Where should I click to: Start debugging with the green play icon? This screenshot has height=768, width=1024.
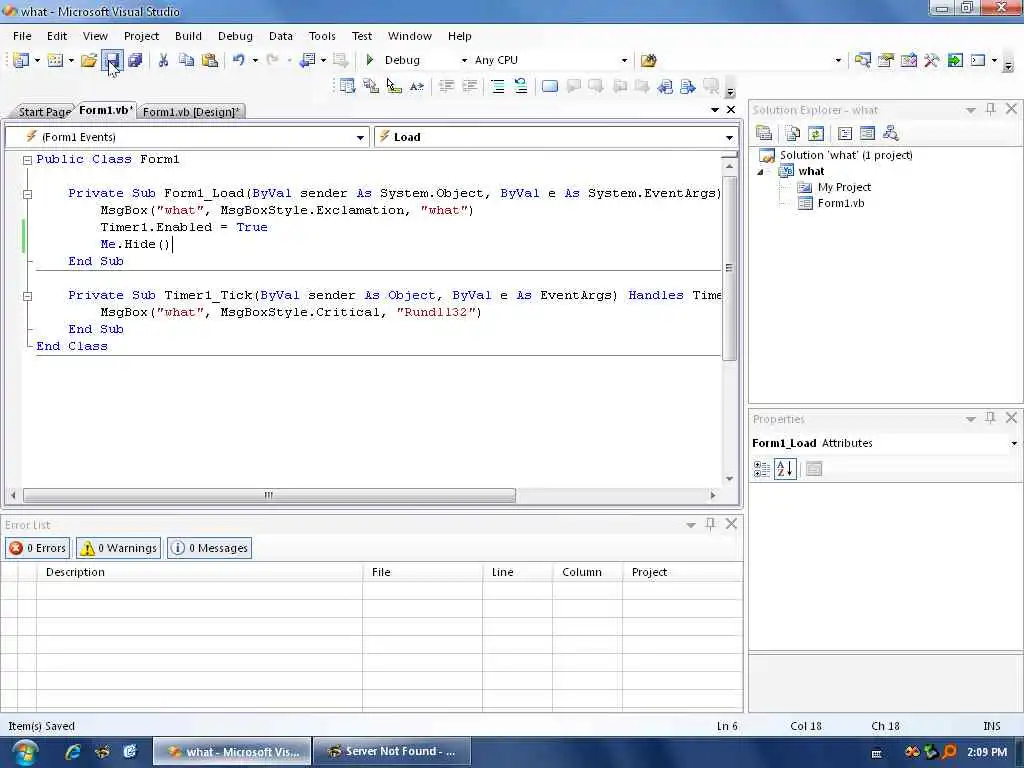click(370, 60)
